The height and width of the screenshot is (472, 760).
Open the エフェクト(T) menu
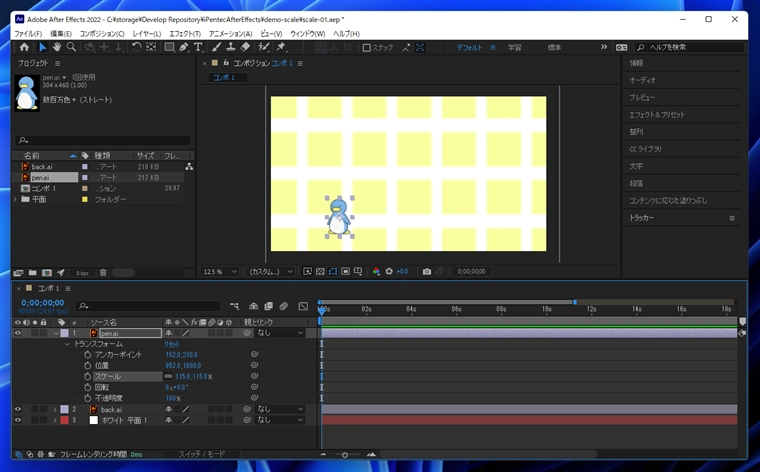(x=184, y=34)
